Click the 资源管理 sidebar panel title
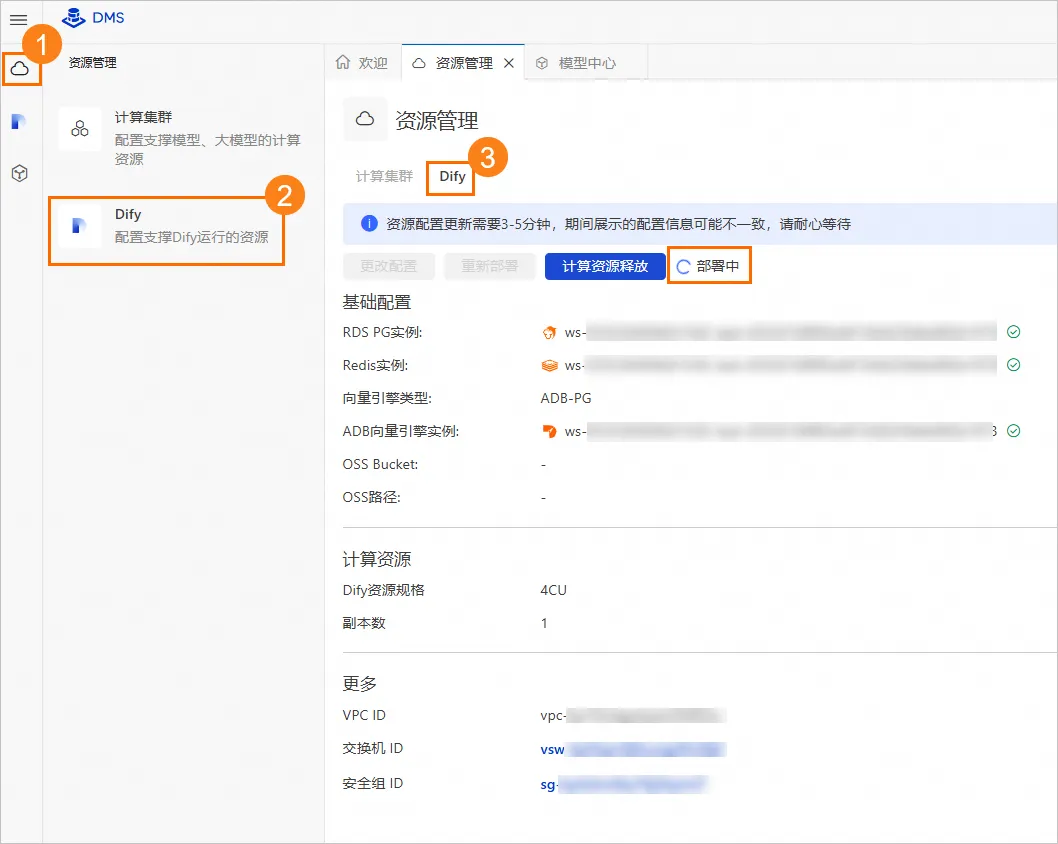Viewport: 1058px width, 844px height. pos(92,63)
